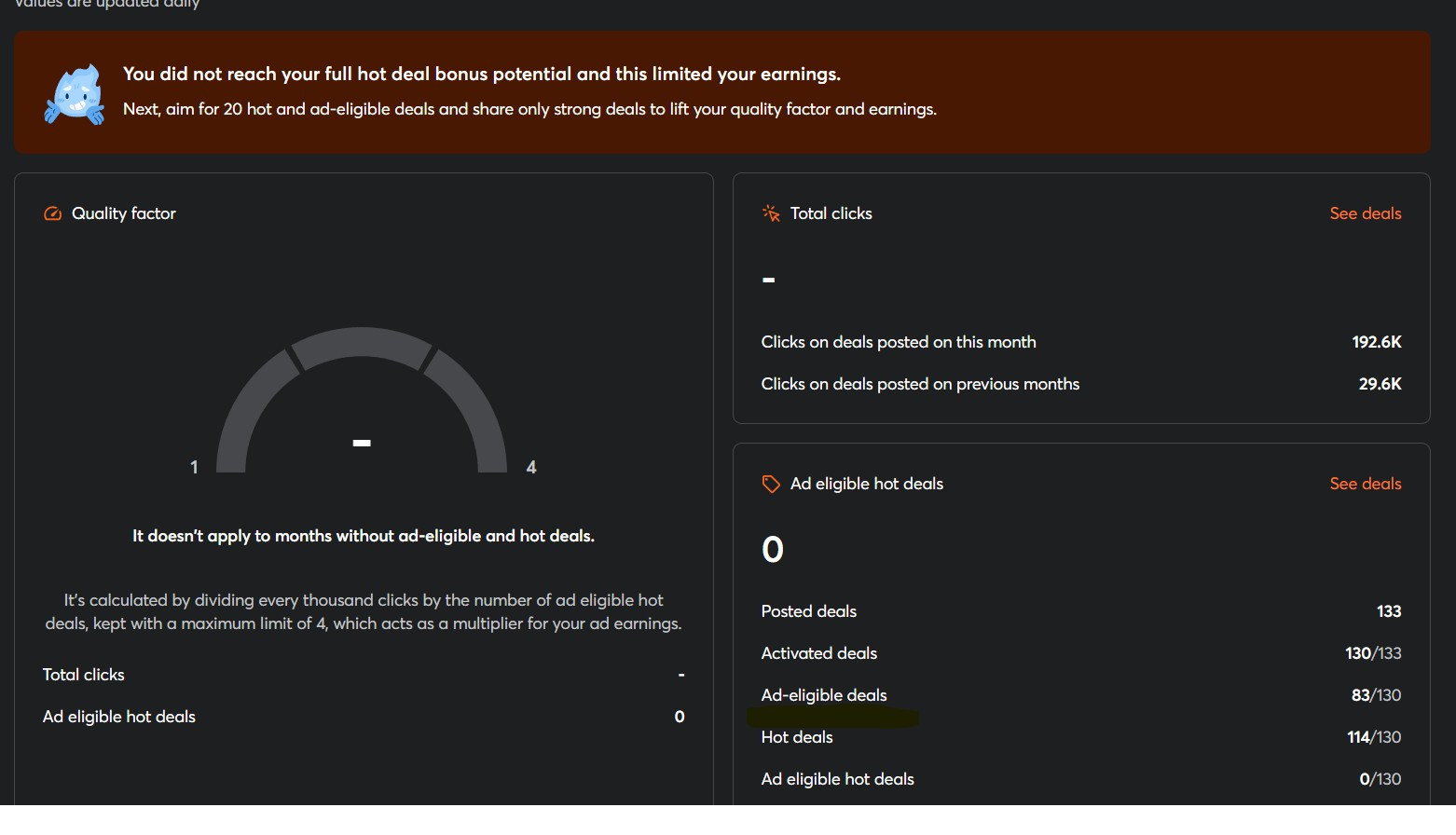Open See deals in Total clicks card
Viewport: 1456px width, 835px height.
click(x=1365, y=213)
